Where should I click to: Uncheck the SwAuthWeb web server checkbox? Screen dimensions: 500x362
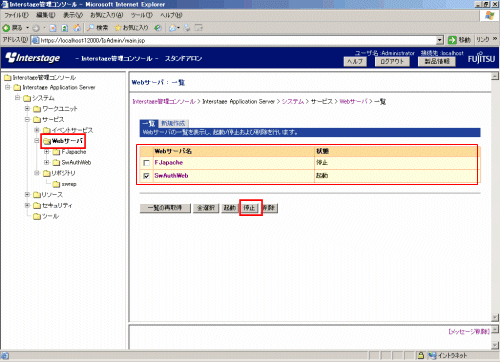146,176
